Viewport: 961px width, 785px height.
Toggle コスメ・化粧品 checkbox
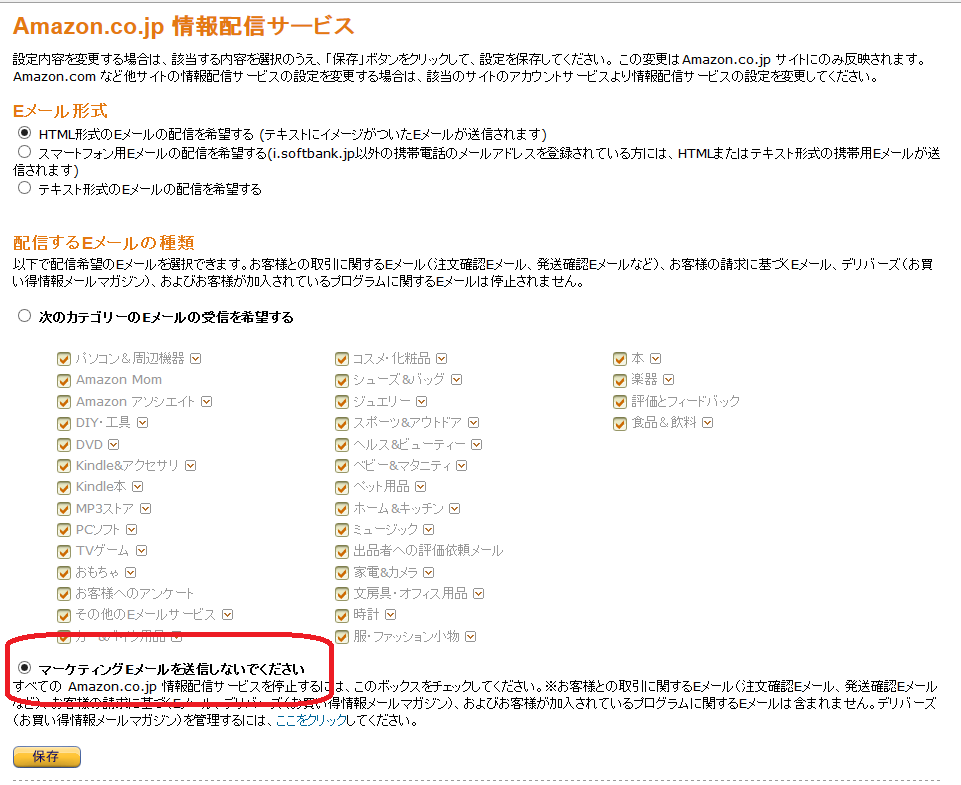342,359
